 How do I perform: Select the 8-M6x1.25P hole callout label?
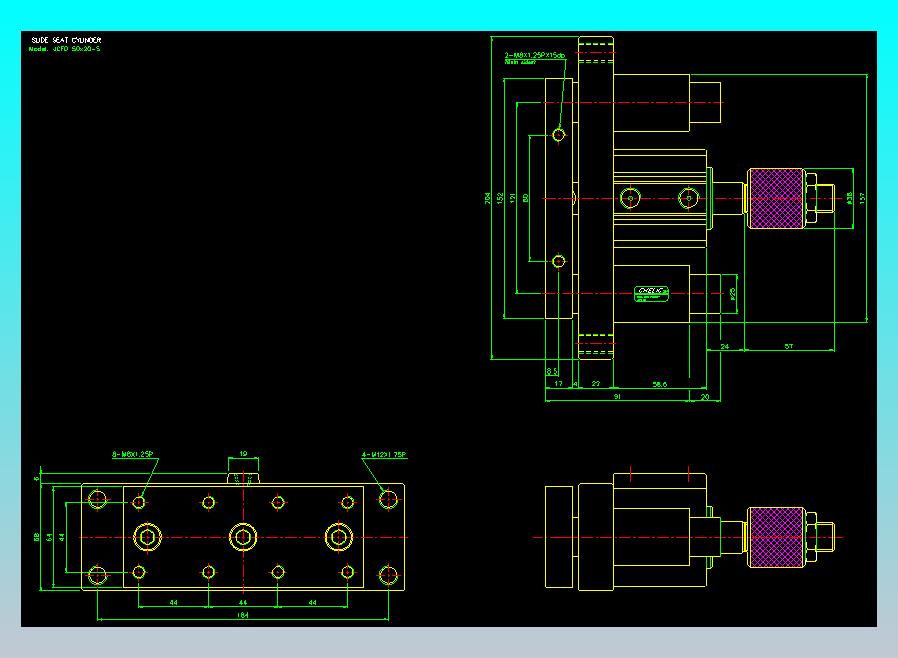tap(133, 454)
